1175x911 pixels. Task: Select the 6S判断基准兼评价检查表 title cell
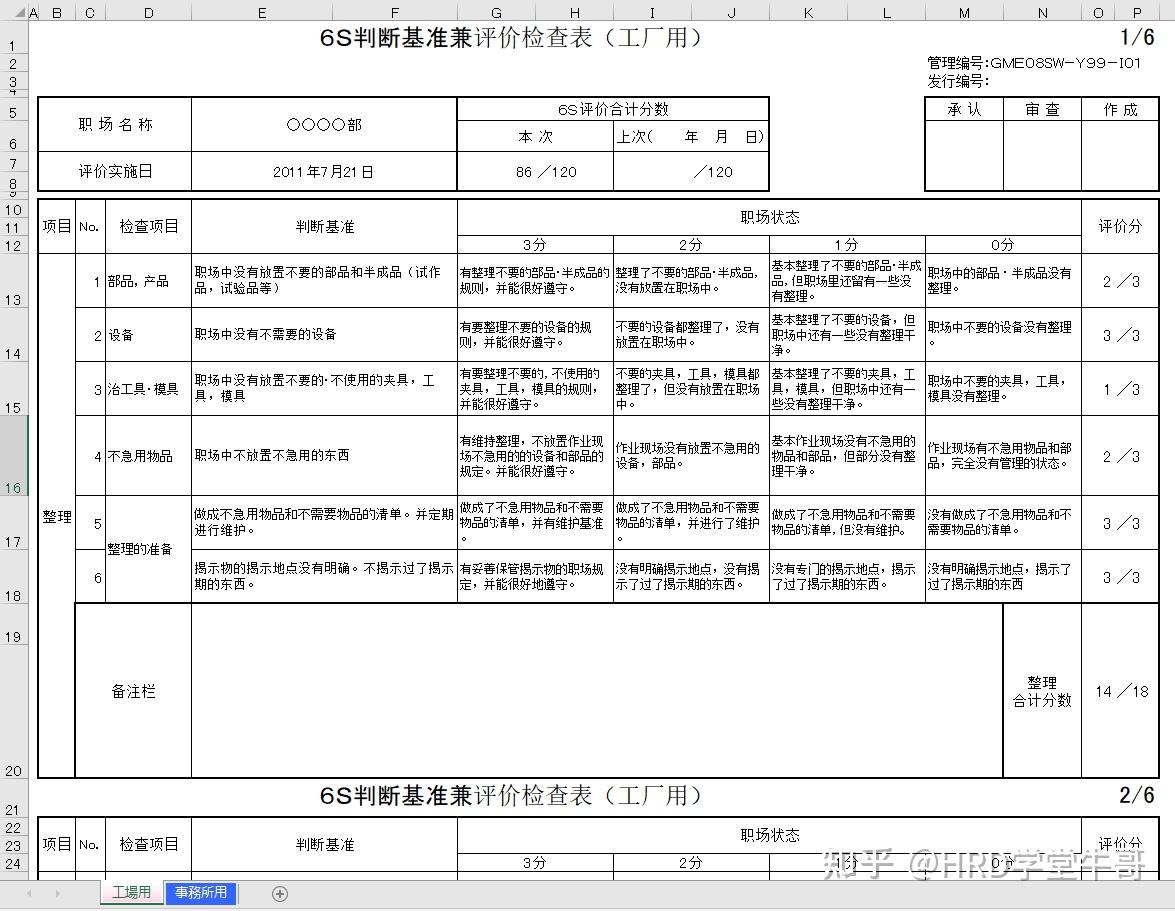pos(510,38)
